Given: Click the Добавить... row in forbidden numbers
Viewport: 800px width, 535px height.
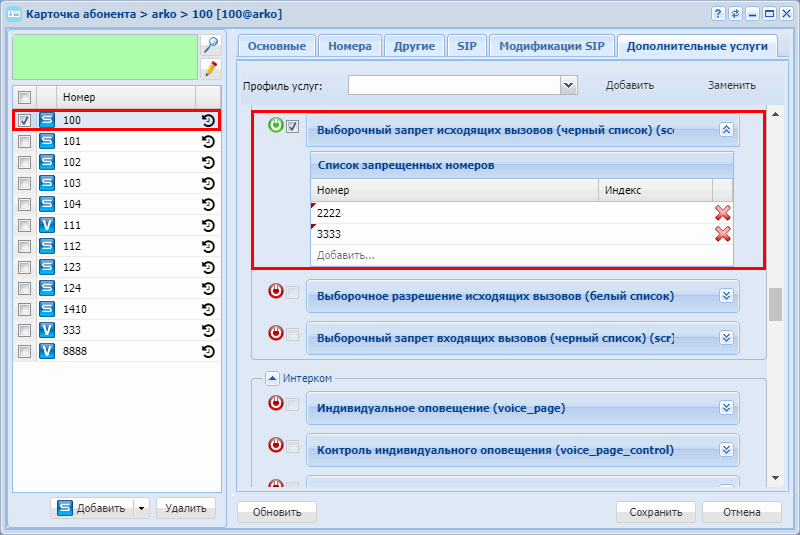Looking at the screenshot, I should point(521,255).
